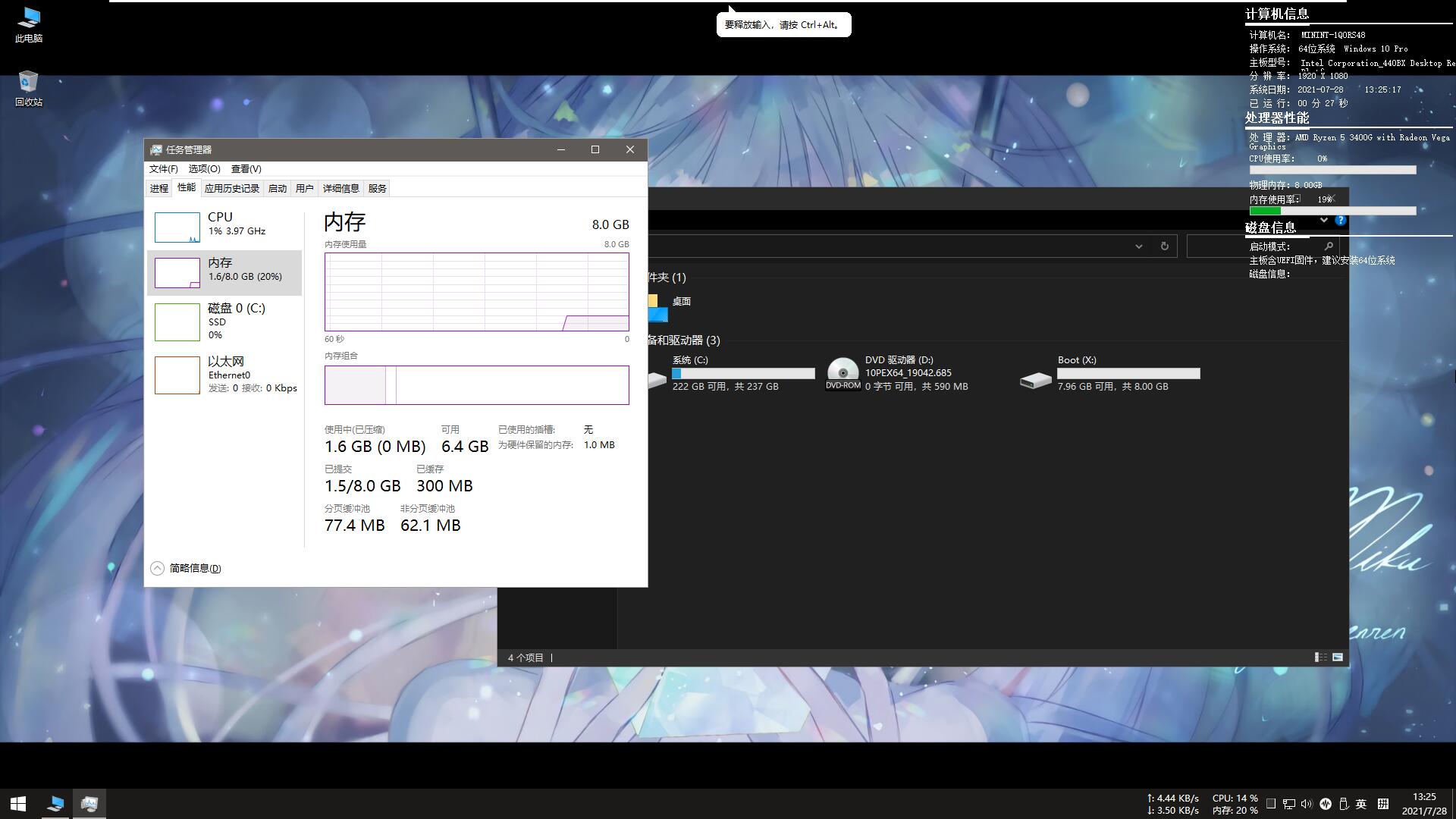Image resolution: width=1456 pixels, height=819 pixels.
Task: Click Explorer search magnifier icon
Action: click(x=1329, y=246)
